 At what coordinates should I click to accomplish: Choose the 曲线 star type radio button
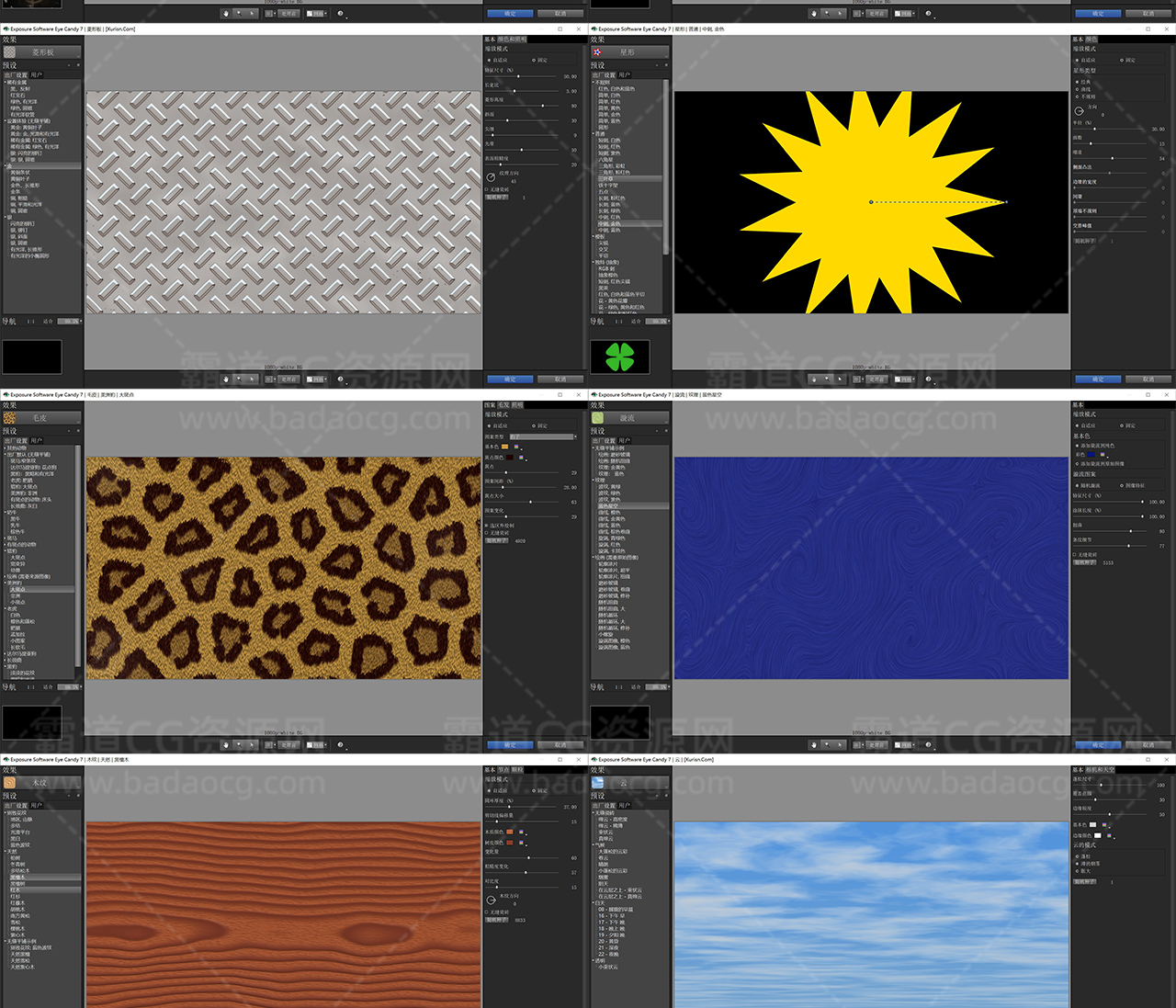[1077, 89]
